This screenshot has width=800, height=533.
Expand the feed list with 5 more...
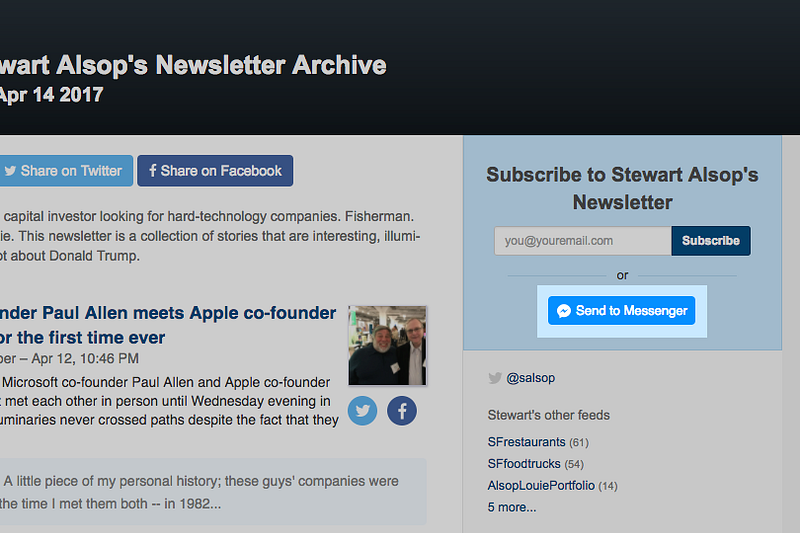(512, 507)
